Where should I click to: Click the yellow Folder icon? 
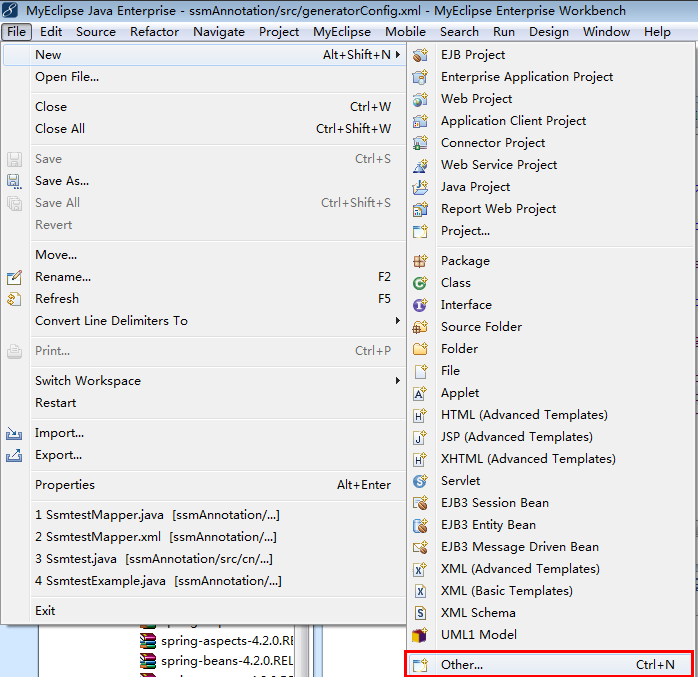420,349
